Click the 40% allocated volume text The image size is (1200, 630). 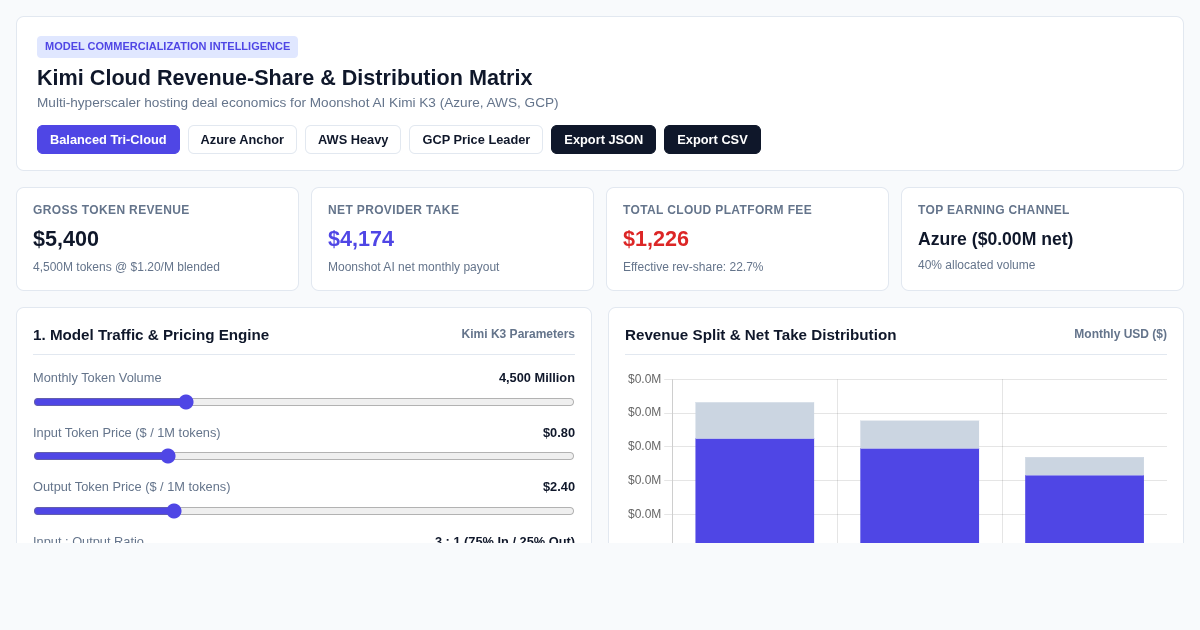pos(977,265)
